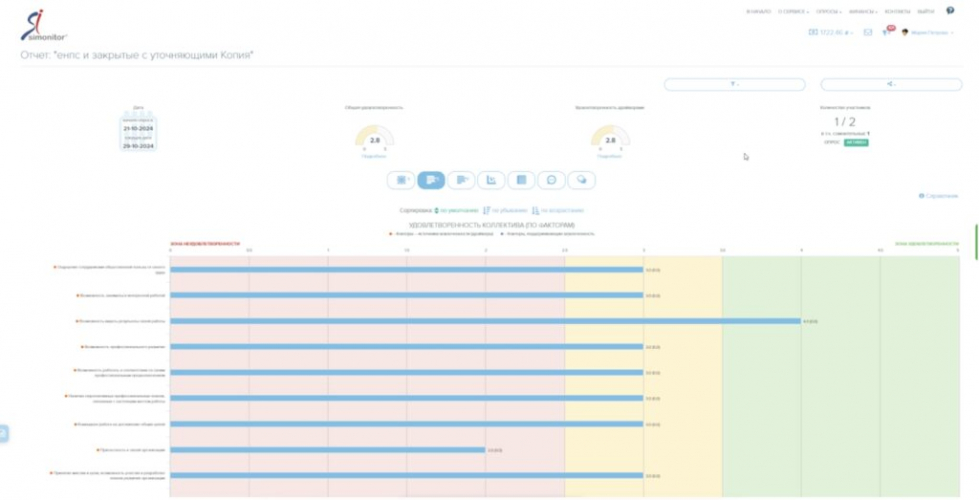The height and width of the screenshot is (500, 979).
Task: Open the О СЕРВИСЕ menu
Action: pos(794,12)
